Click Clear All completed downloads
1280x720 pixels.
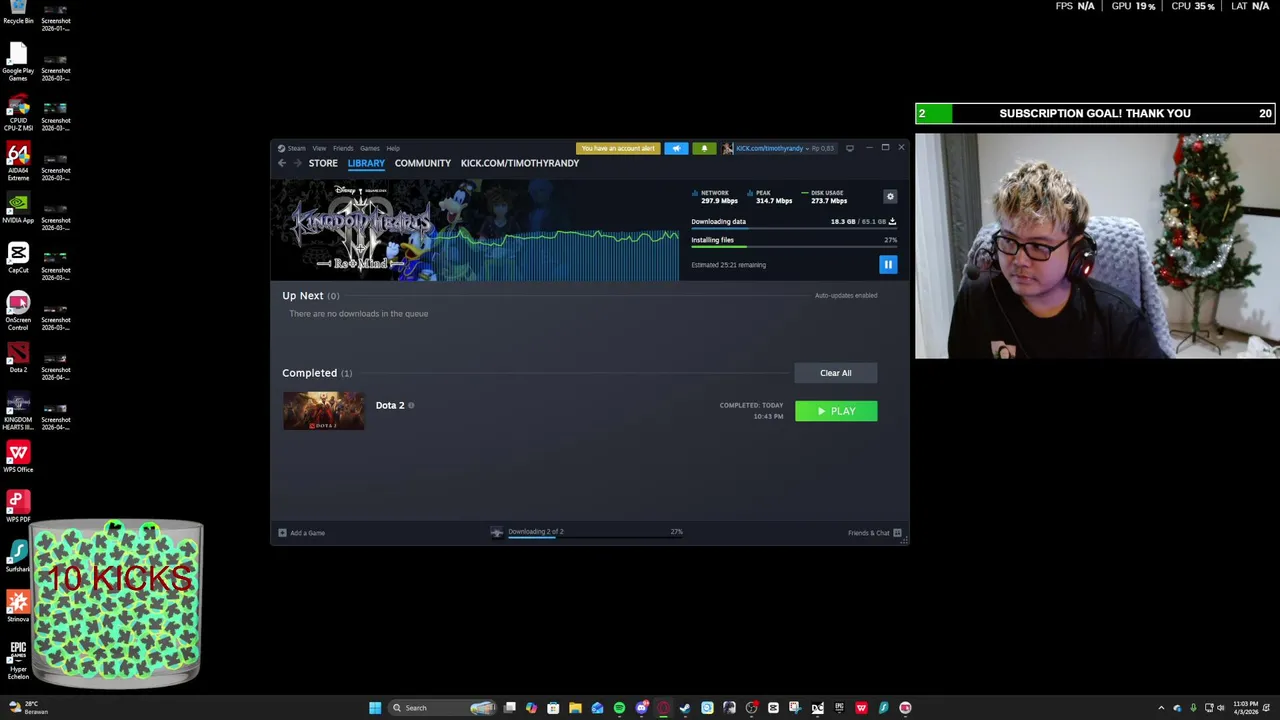click(836, 373)
